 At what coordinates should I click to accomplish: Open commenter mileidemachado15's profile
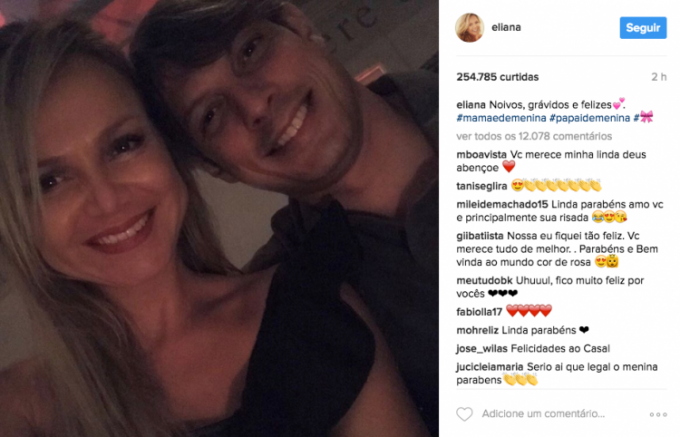tap(502, 204)
